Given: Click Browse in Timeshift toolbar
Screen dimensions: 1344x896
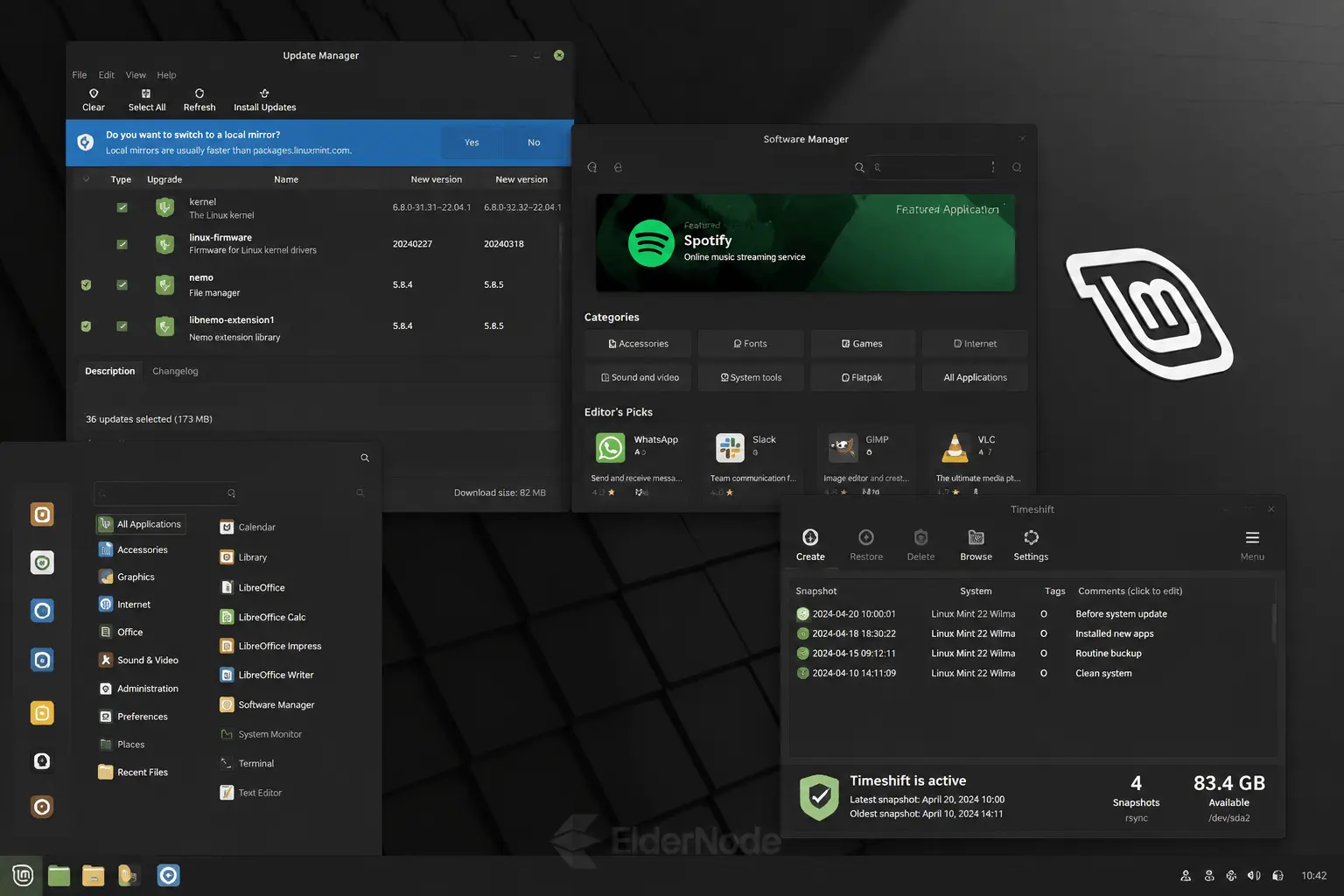Looking at the screenshot, I should 976,545.
